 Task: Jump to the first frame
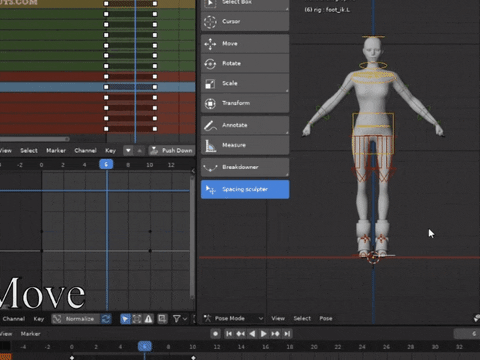[x=229, y=334]
